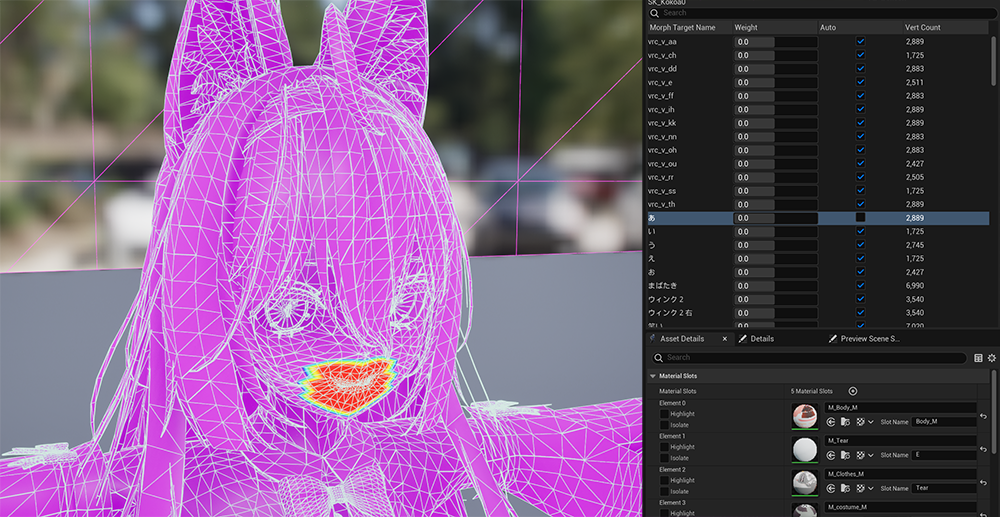Screen dimensions: 1000x517
Task: Reset Element 1 material to default
Action: point(983,449)
